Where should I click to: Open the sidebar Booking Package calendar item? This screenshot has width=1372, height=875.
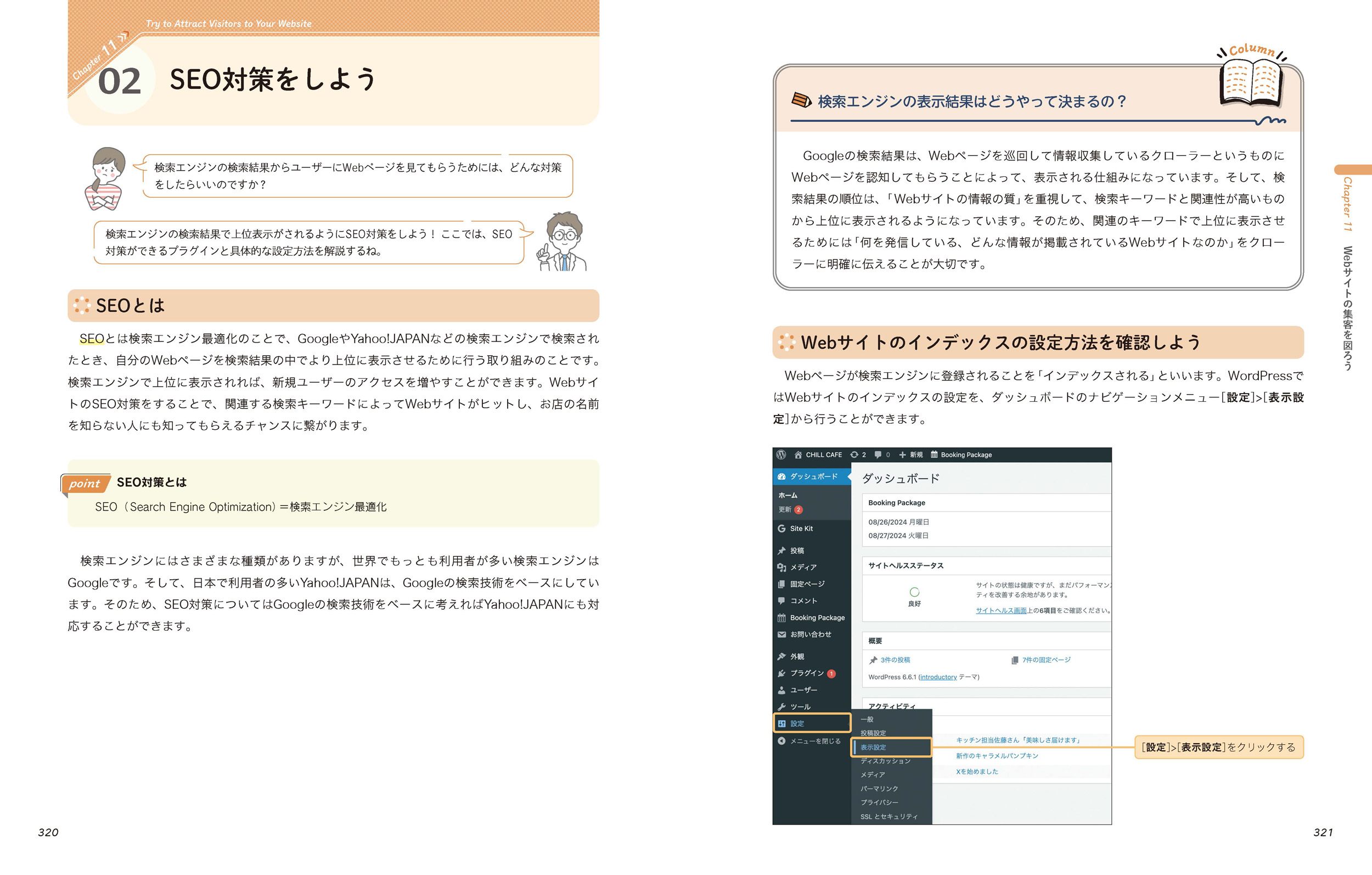[x=811, y=618]
